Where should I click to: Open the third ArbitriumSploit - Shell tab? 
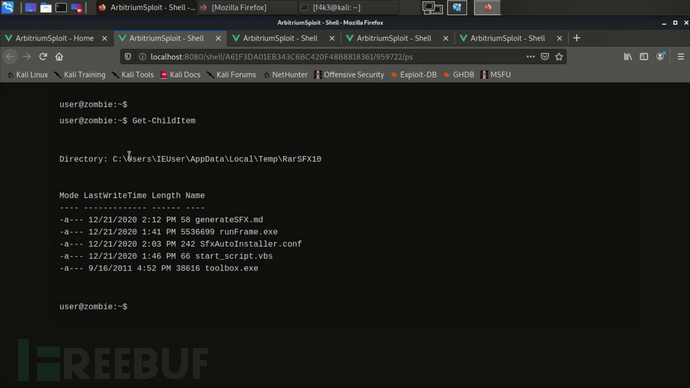[x=280, y=38]
